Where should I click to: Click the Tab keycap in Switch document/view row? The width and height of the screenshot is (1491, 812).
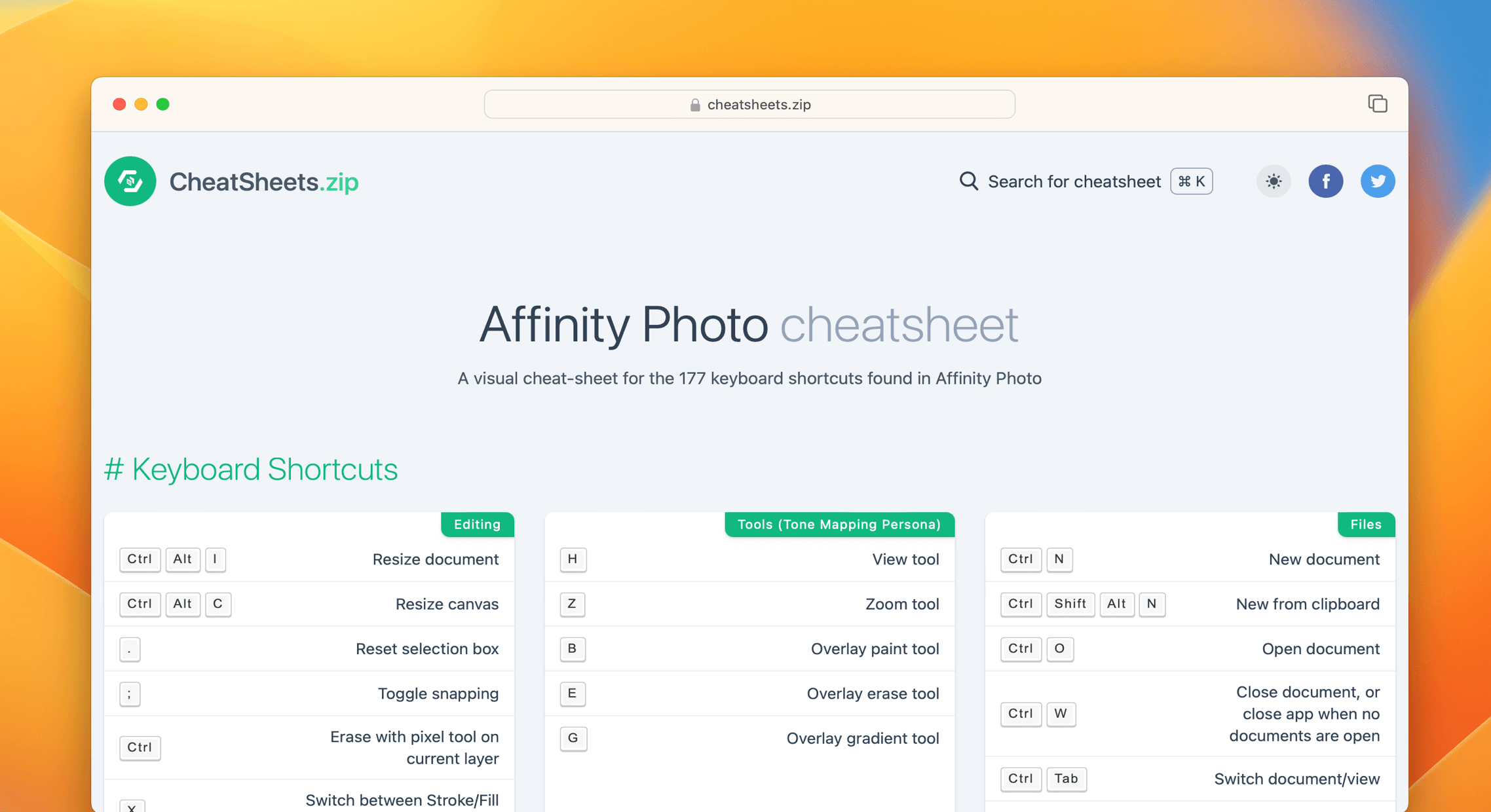pos(1066,779)
